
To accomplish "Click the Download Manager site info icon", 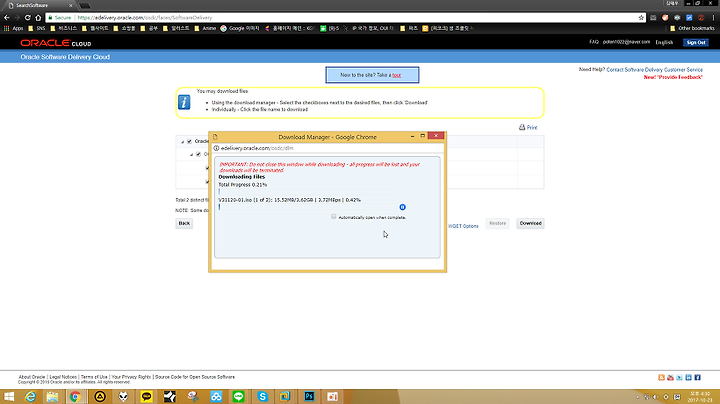I will click(216, 148).
